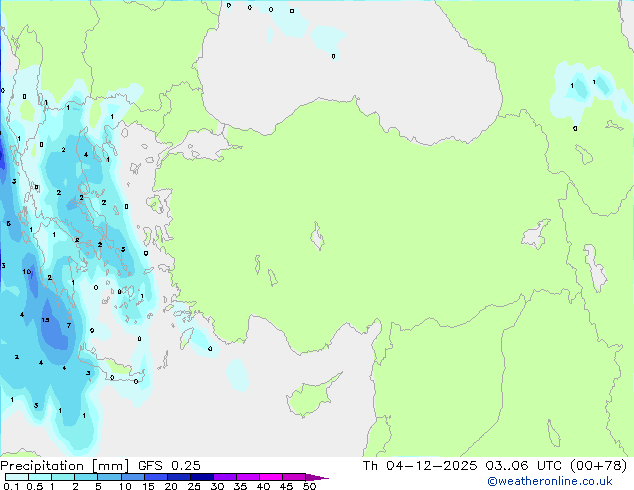Image resolution: width=634 pixels, height=490 pixels.
Task: Click the legend arrow tip above 50
Action: point(317,477)
